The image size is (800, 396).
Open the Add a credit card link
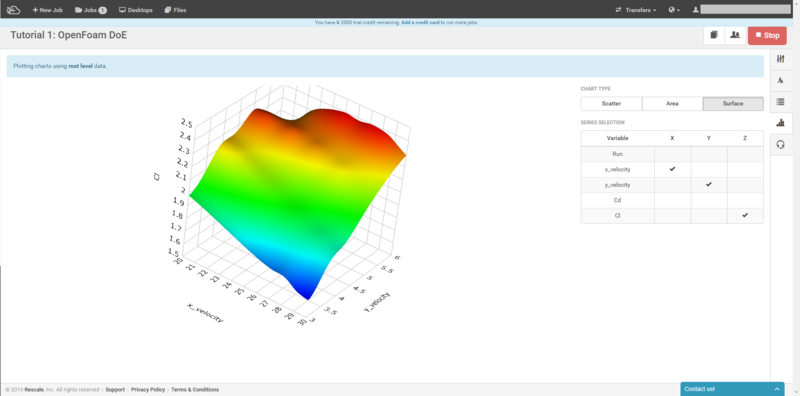pos(420,22)
